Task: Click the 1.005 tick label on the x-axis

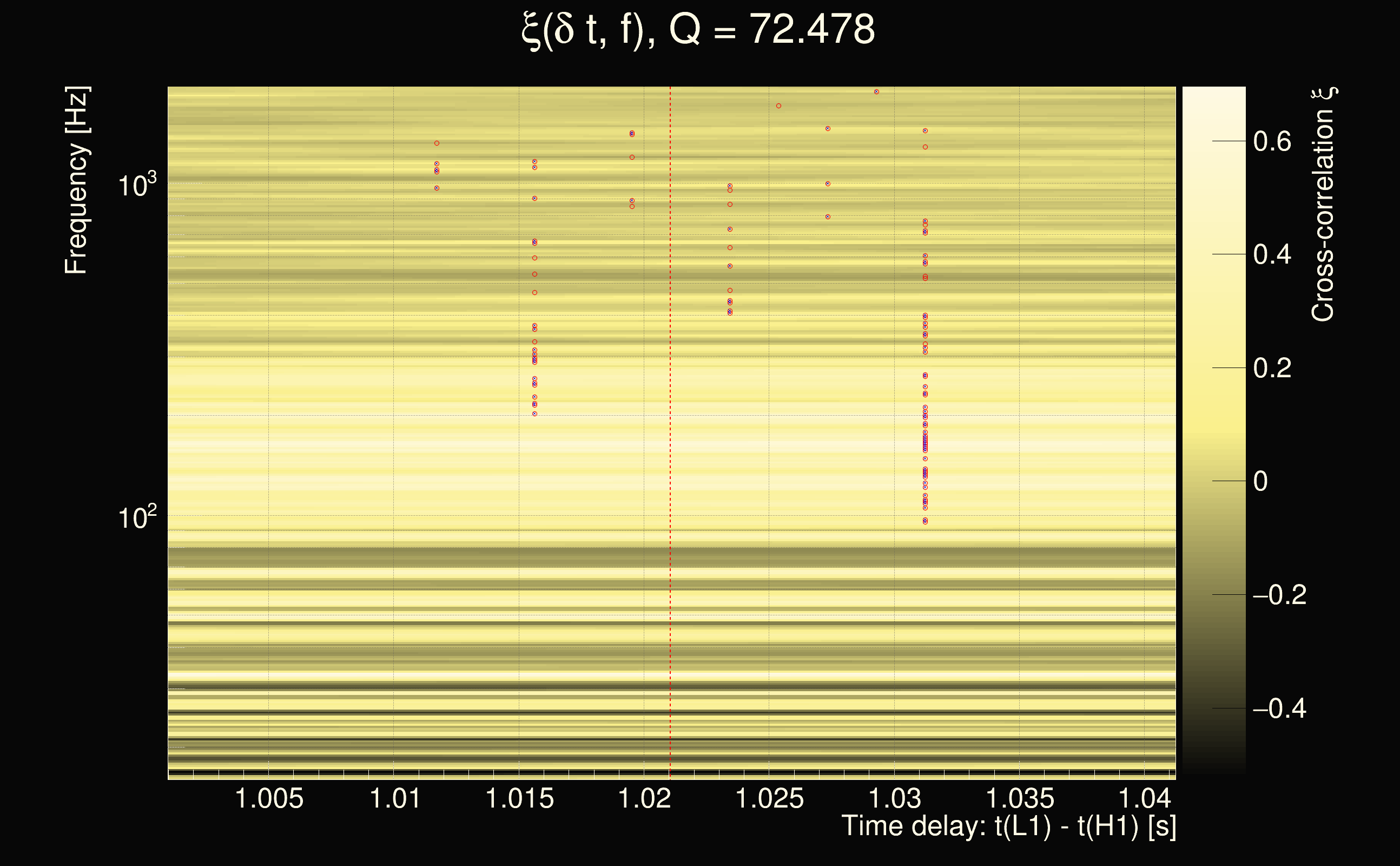Action: 269,798
